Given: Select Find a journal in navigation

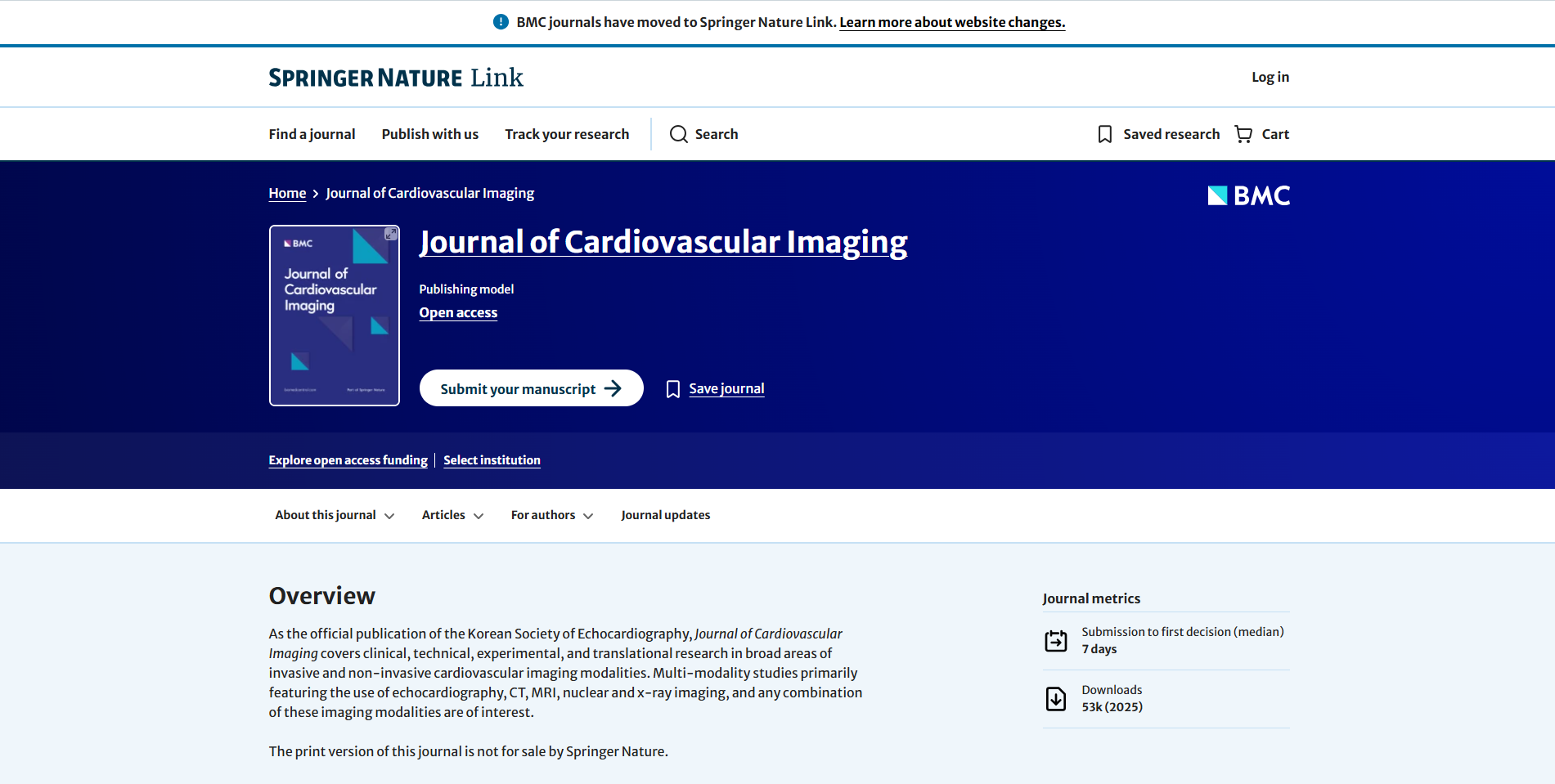Looking at the screenshot, I should coord(312,134).
